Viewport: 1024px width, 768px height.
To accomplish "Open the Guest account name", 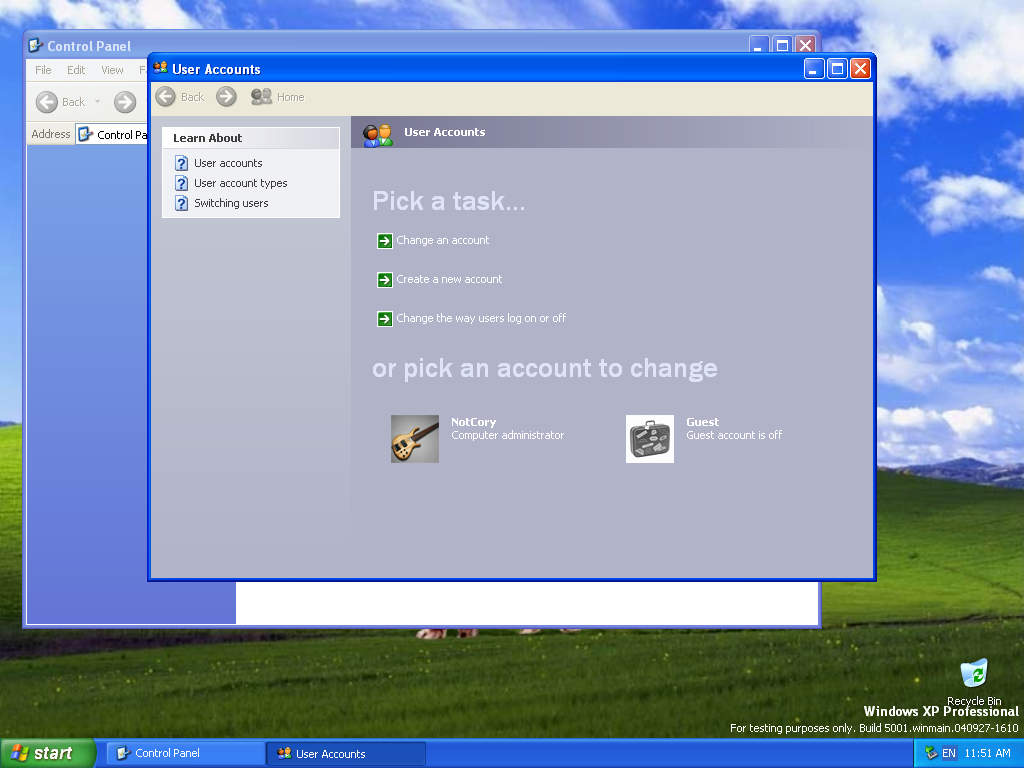I will point(702,422).
